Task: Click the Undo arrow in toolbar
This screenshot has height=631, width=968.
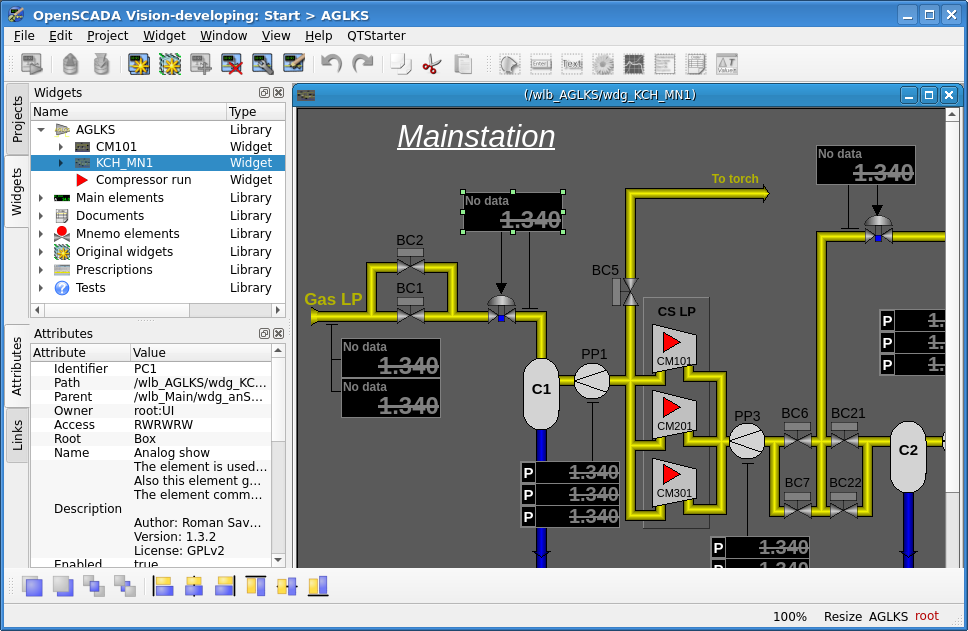Action: coord(331,65)
